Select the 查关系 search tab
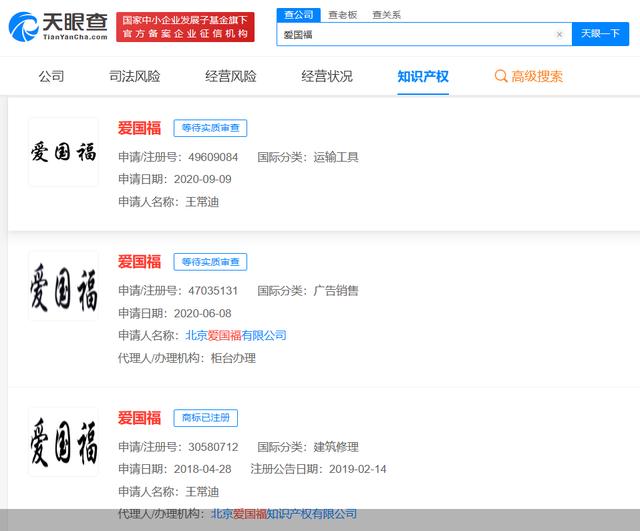 387,15
